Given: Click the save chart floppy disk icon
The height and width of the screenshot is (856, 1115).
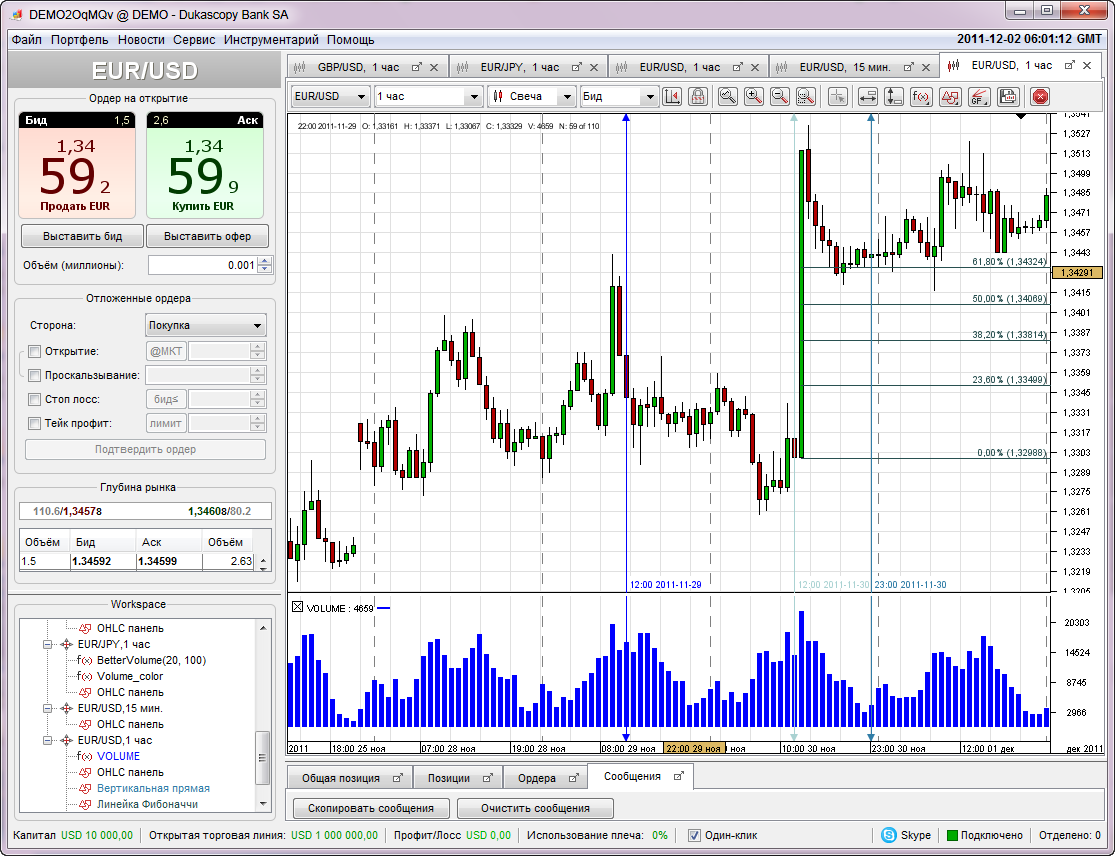Looking at the screenshot, I should [x=1008, y=97].
